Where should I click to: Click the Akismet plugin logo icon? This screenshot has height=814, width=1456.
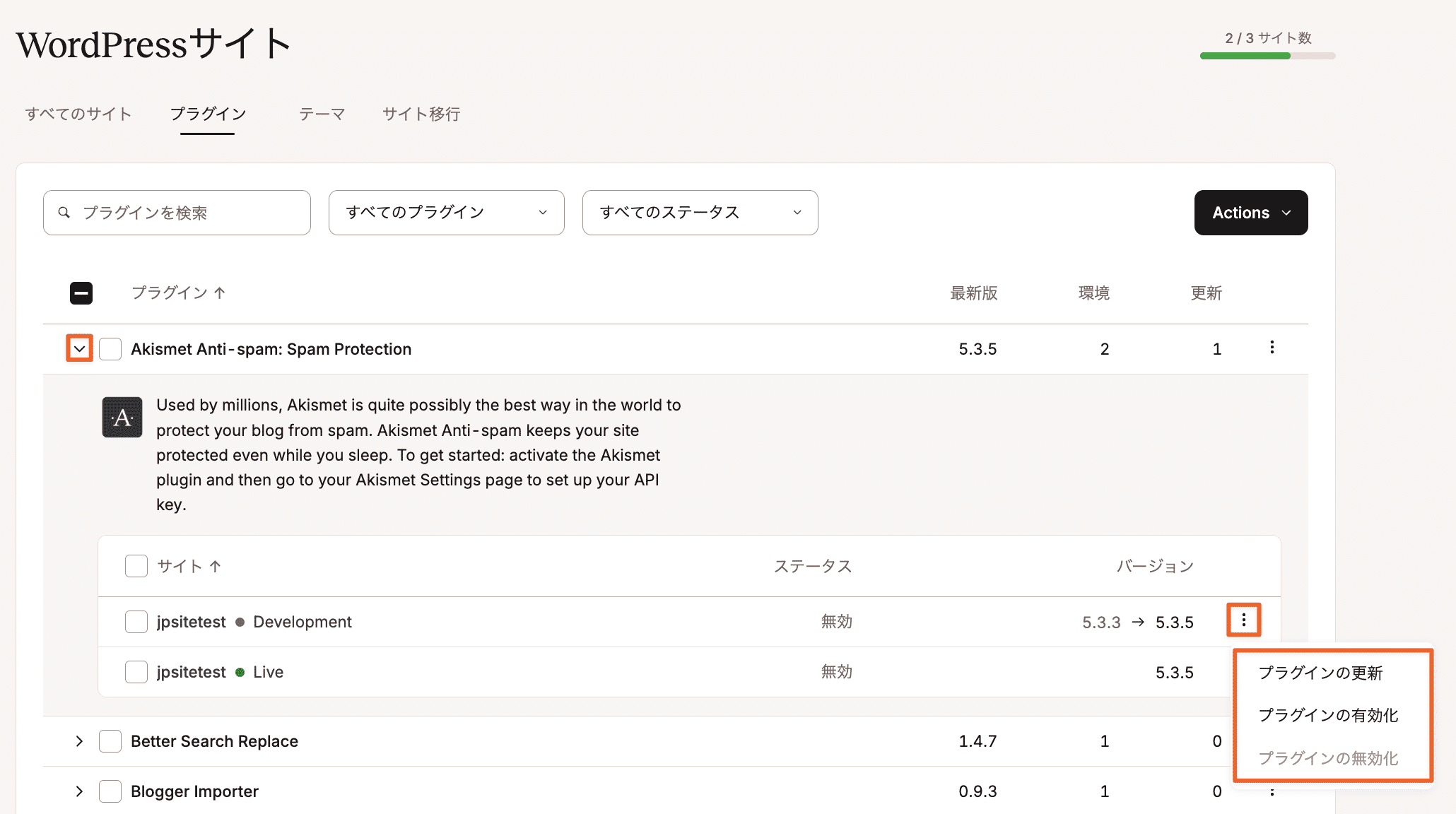tap(122, 418)
